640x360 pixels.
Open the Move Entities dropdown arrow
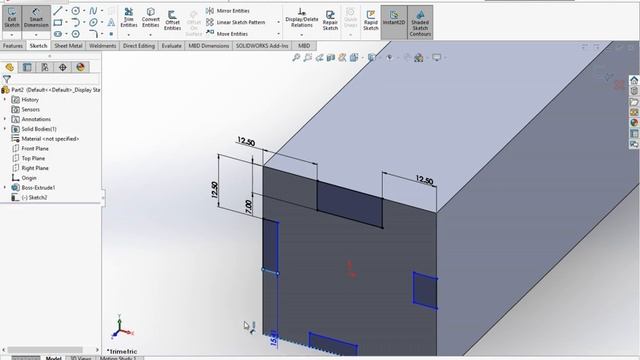279,33
